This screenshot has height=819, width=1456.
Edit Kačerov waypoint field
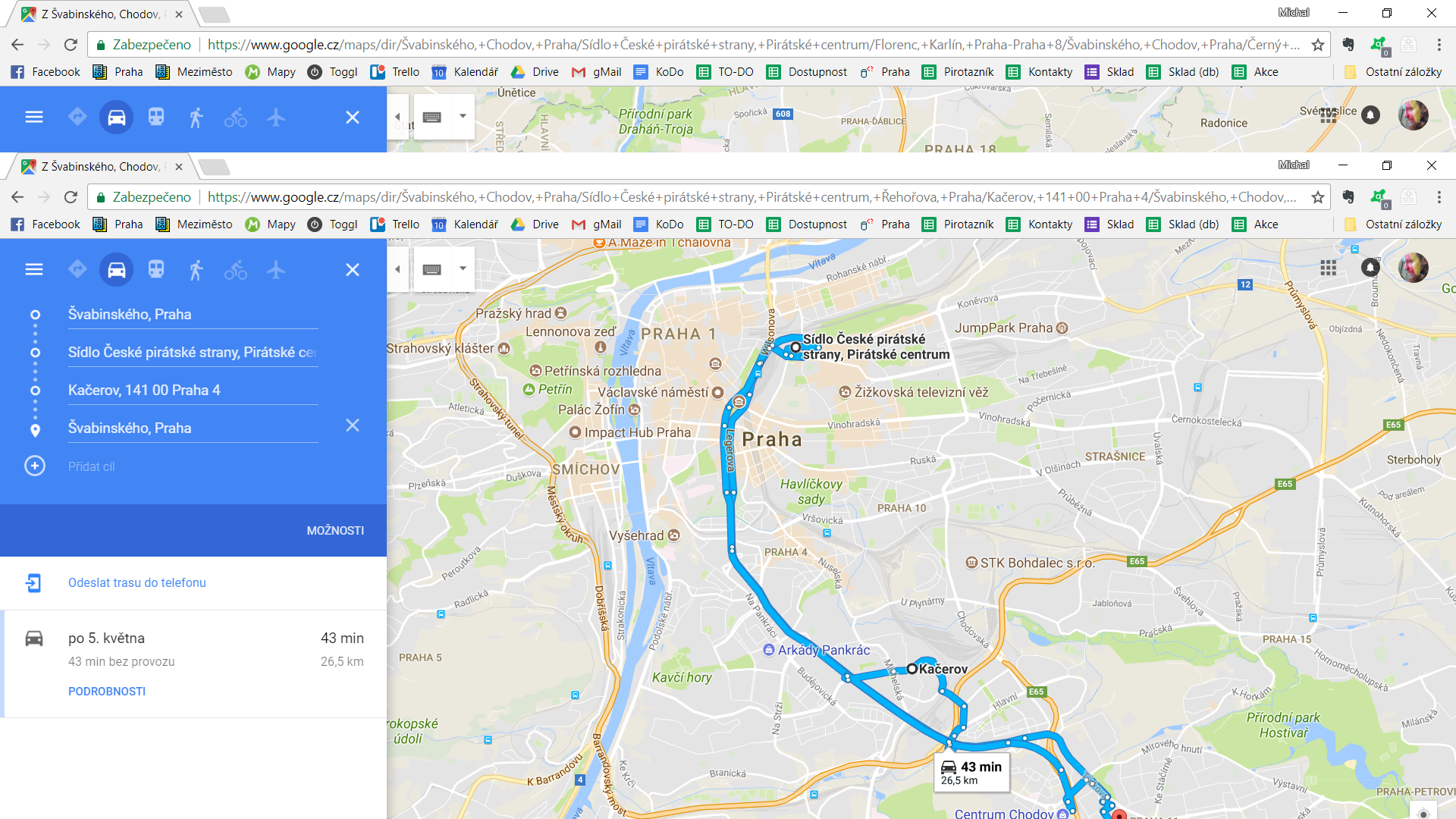[193, 390]
